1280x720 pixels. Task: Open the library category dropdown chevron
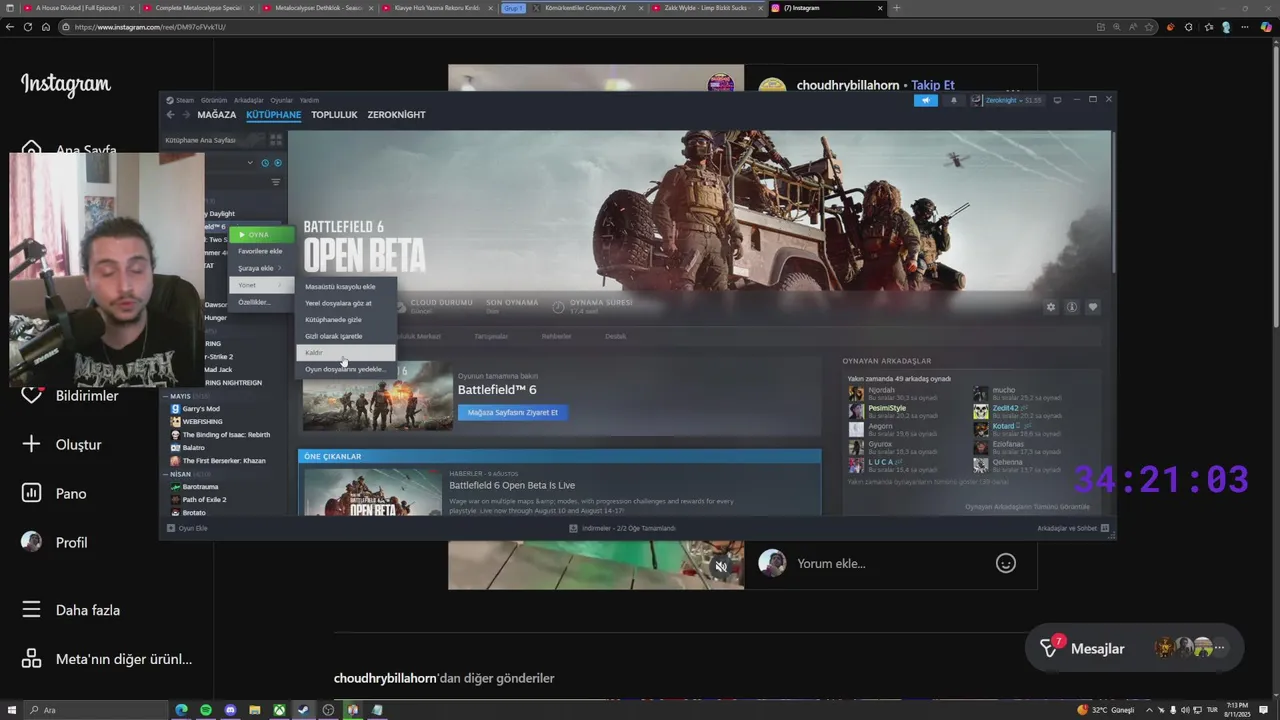coord(251,163)
